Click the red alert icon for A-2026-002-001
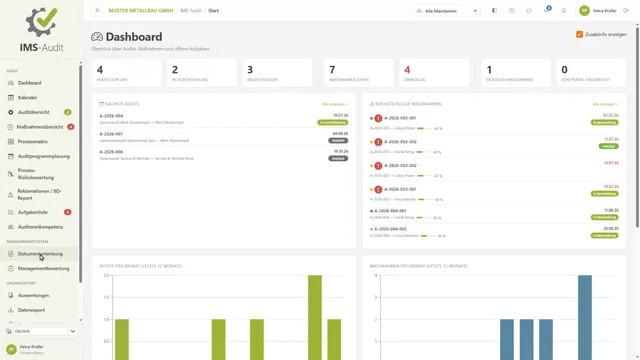The image size is (640, 360). (x=378, y=118)
